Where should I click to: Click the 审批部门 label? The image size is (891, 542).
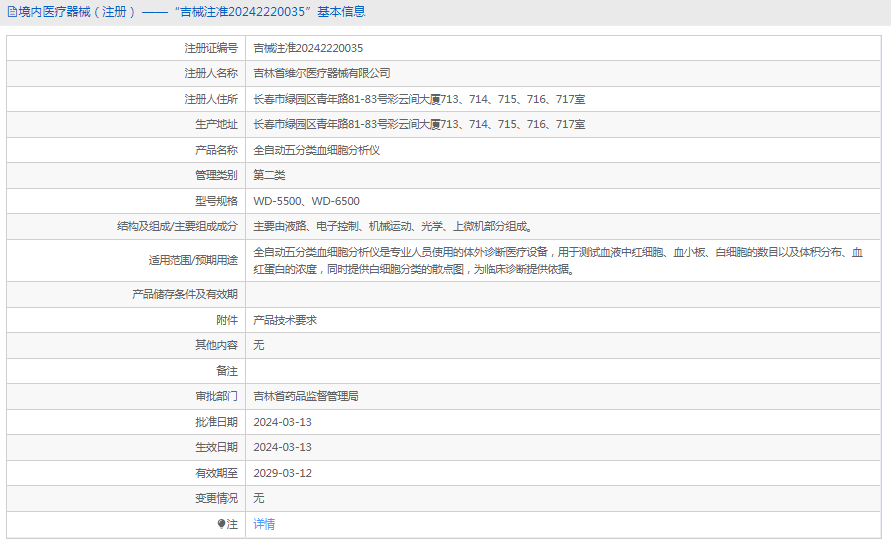click(x=216, y=396)
